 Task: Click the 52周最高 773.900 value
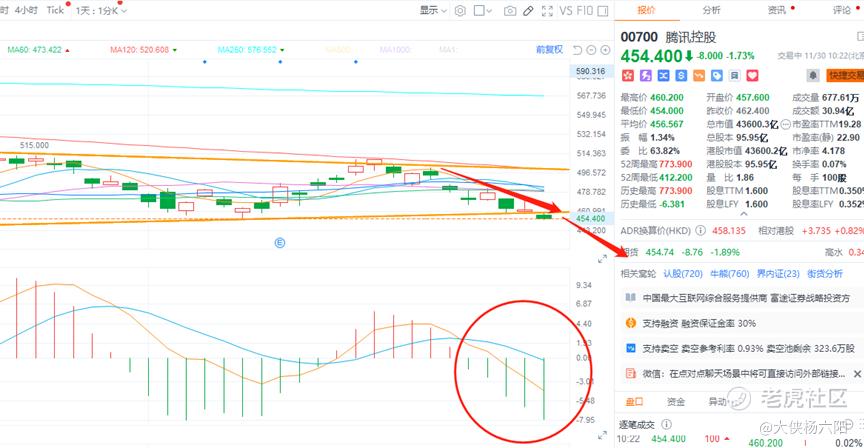click(x=676, y=164)
